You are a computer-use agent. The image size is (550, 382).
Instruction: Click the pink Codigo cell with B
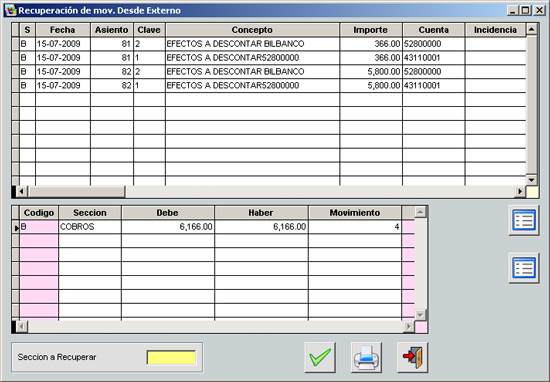pyautogui.click(x=39, y=227)
